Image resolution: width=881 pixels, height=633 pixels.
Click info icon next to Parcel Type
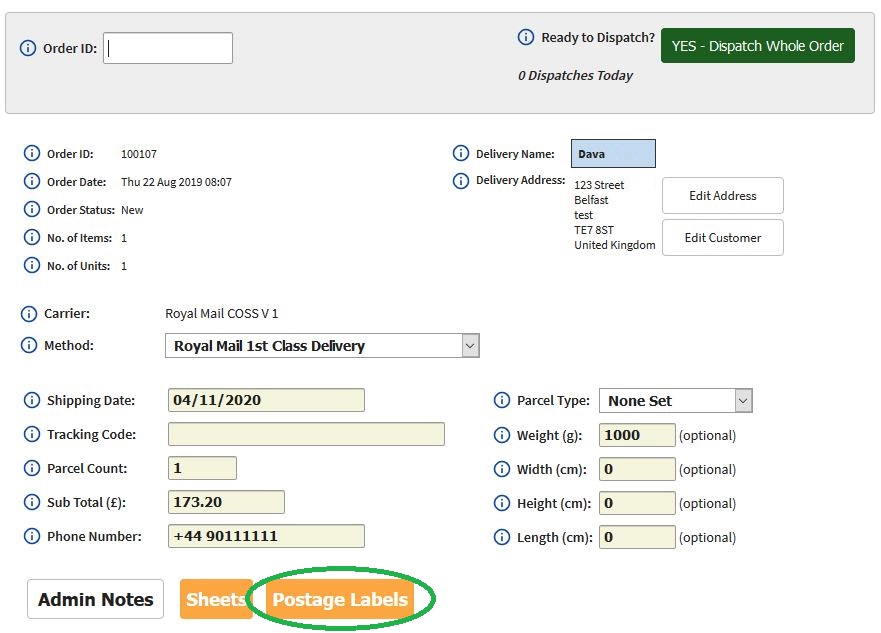click(502, 400)
